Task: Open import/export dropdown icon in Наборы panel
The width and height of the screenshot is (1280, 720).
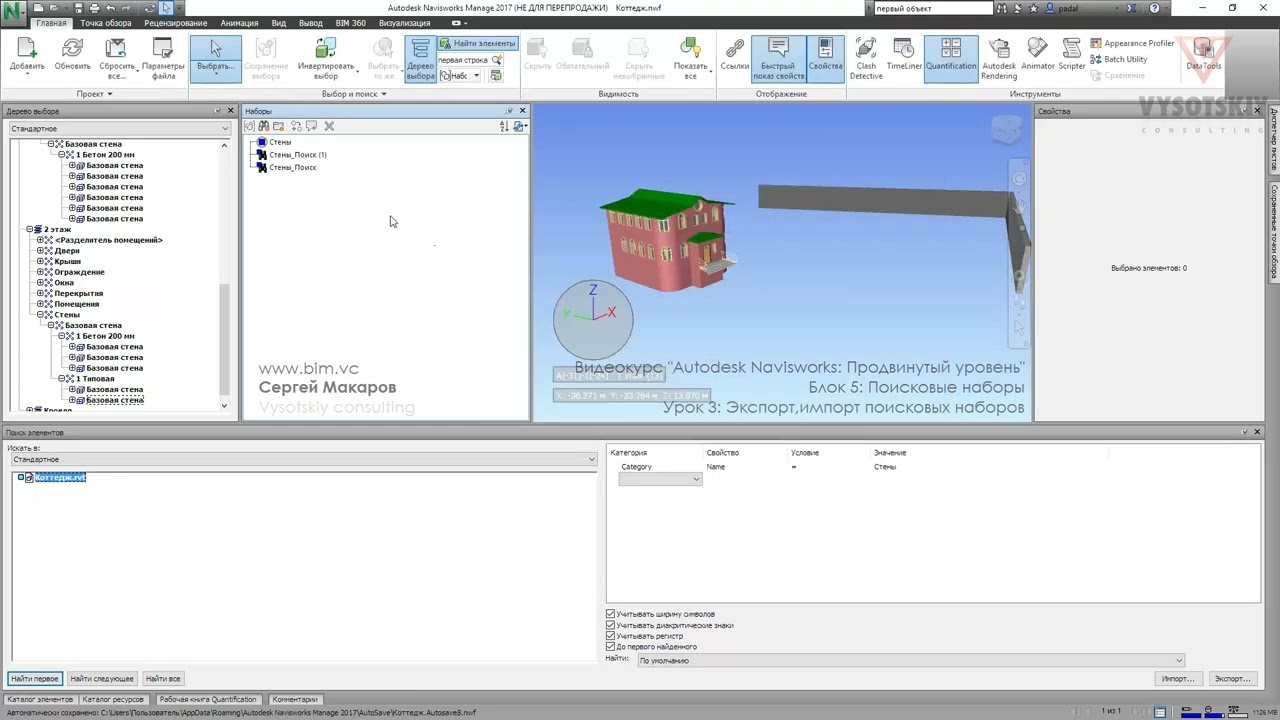Action: coord(519,126)
